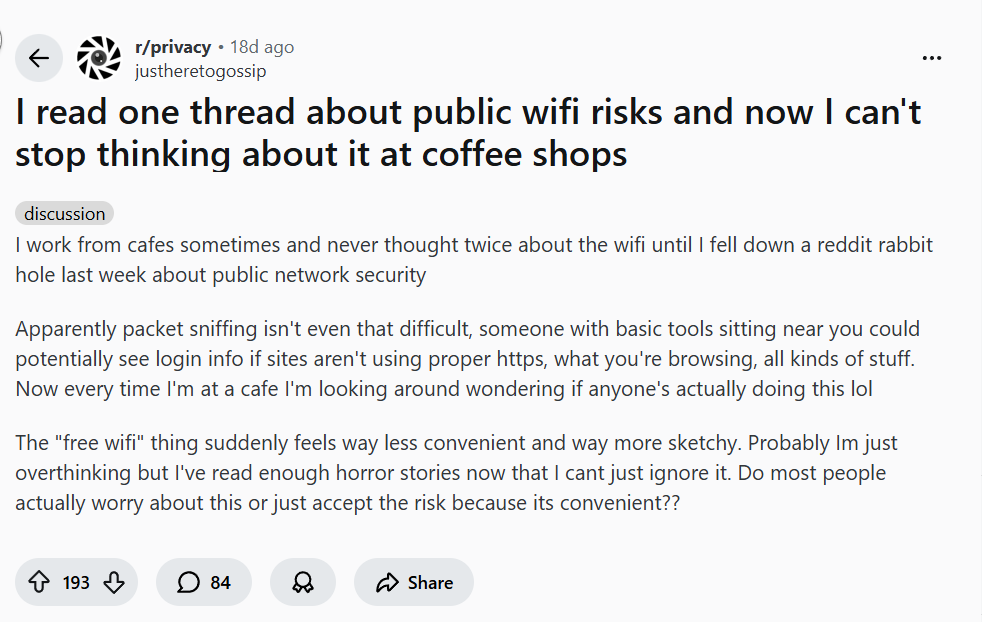Click the post title about public wifi risks
The image size is (982, 622).
click(468, 133)
